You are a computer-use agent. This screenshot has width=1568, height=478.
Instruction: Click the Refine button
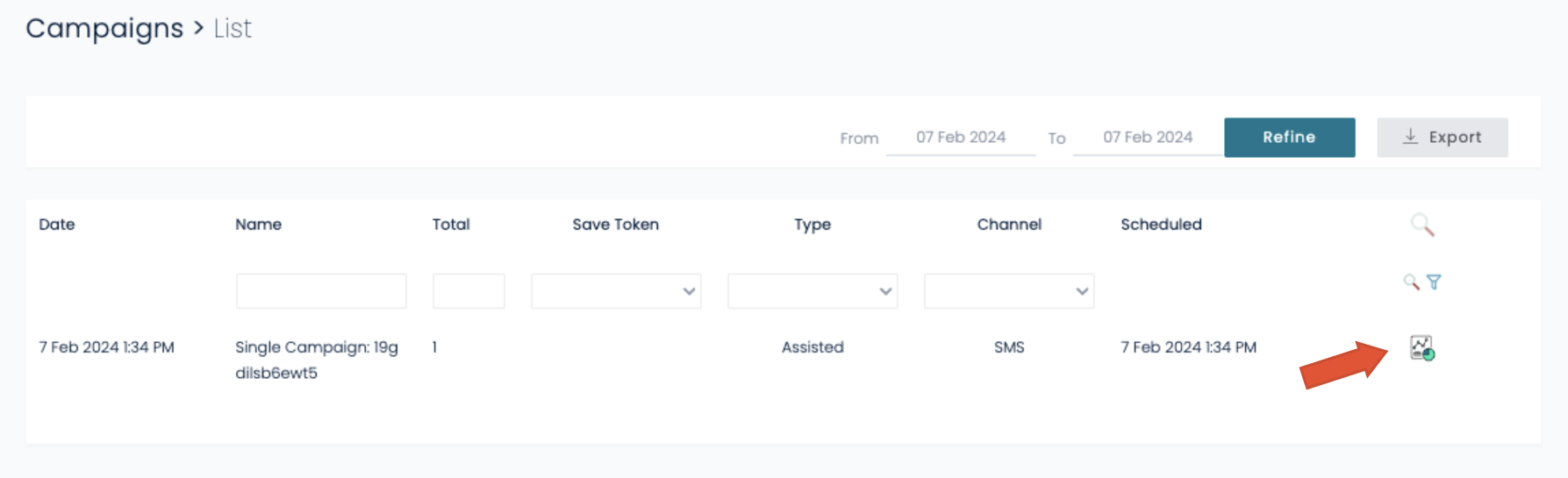point(1289,138)
